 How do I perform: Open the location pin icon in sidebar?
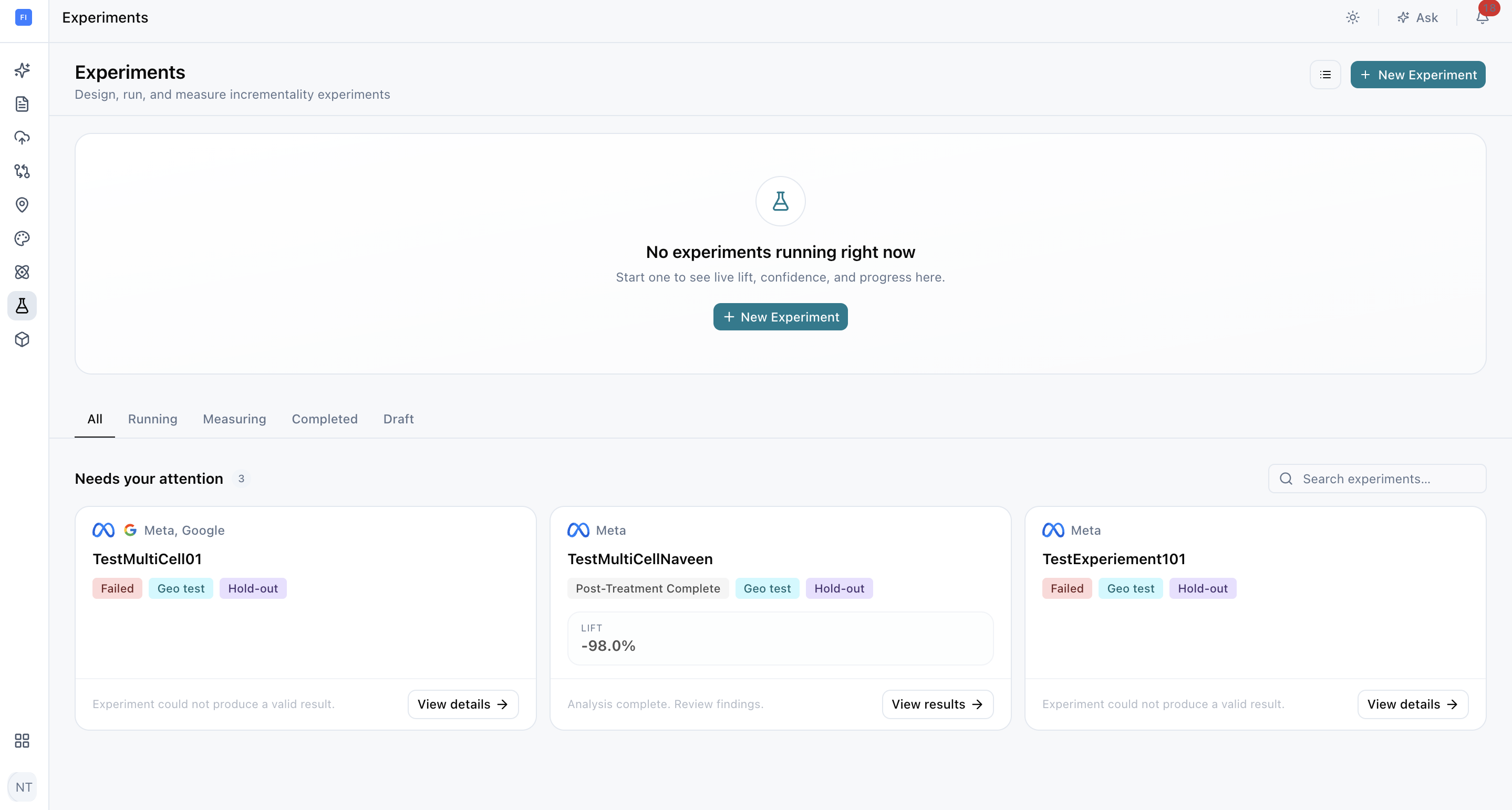pos(22,205)
